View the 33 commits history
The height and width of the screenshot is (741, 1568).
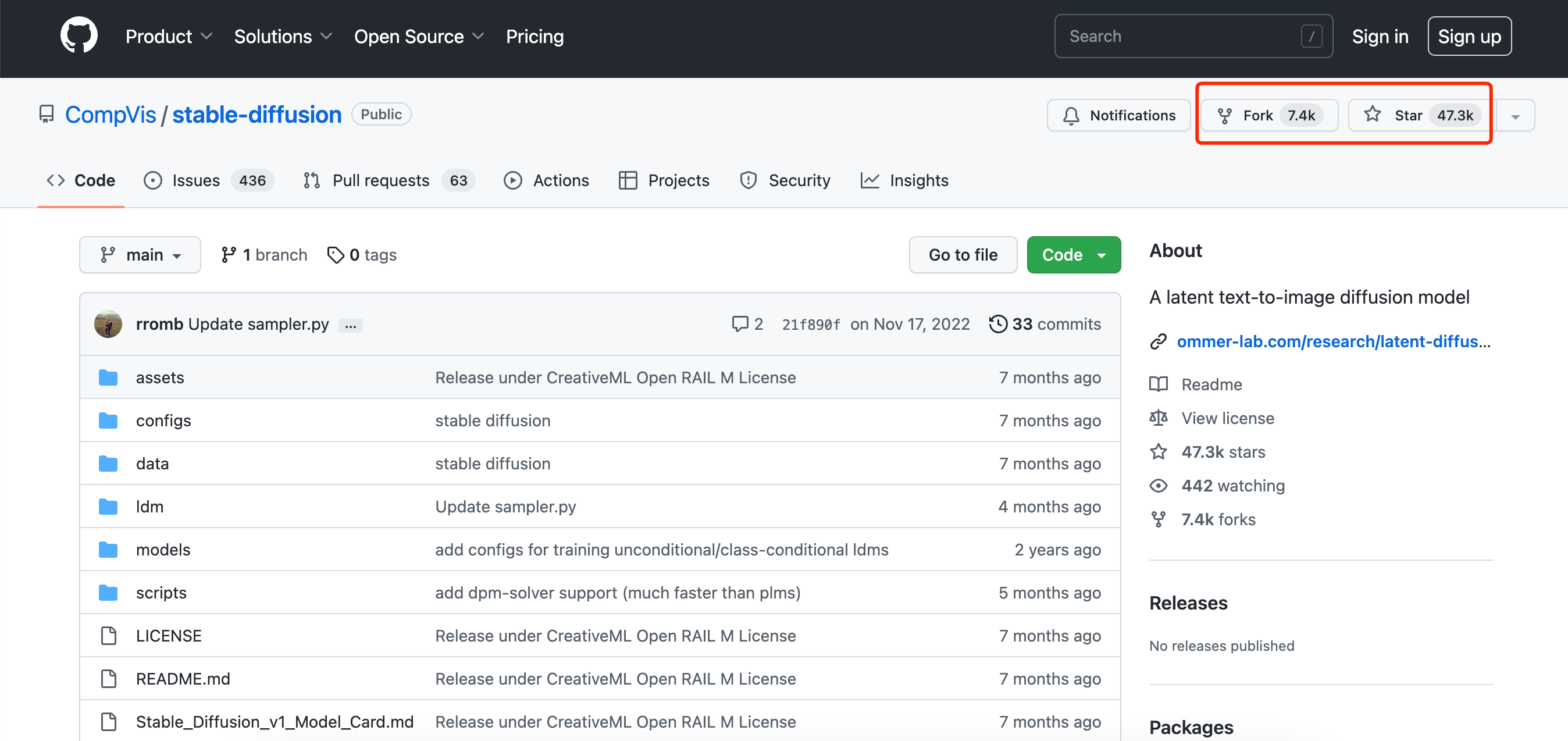[x=1045, y=324]
